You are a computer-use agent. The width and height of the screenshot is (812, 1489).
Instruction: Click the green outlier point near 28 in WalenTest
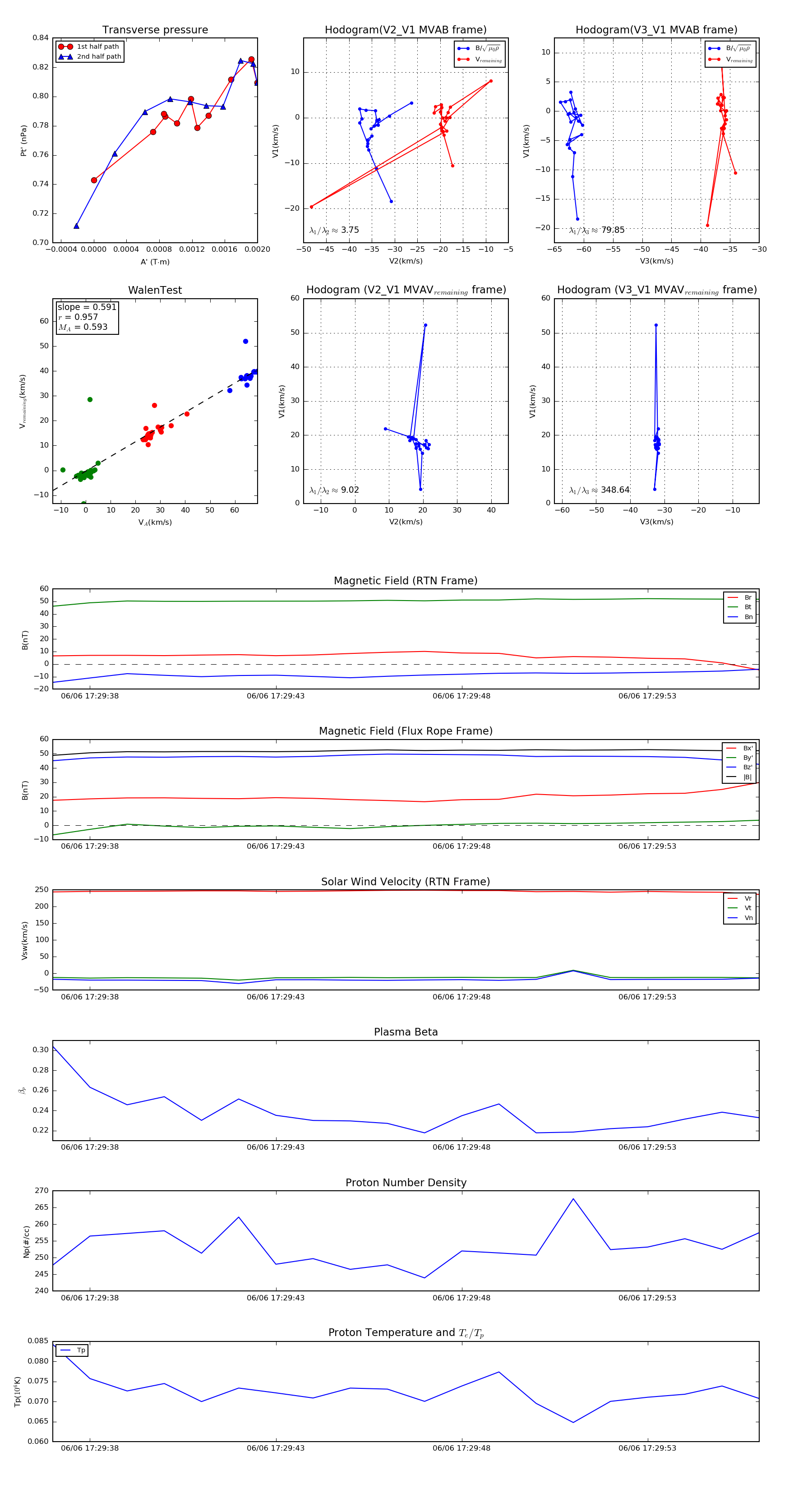90,399
